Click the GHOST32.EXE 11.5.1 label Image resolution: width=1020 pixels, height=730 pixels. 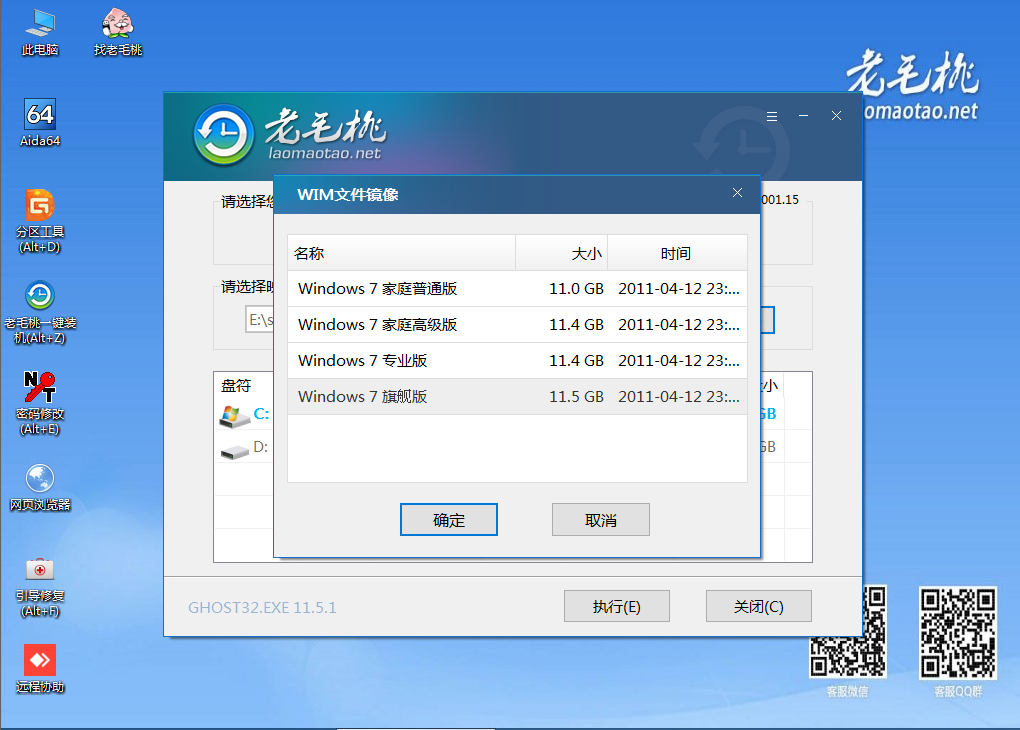pos(262,608)
